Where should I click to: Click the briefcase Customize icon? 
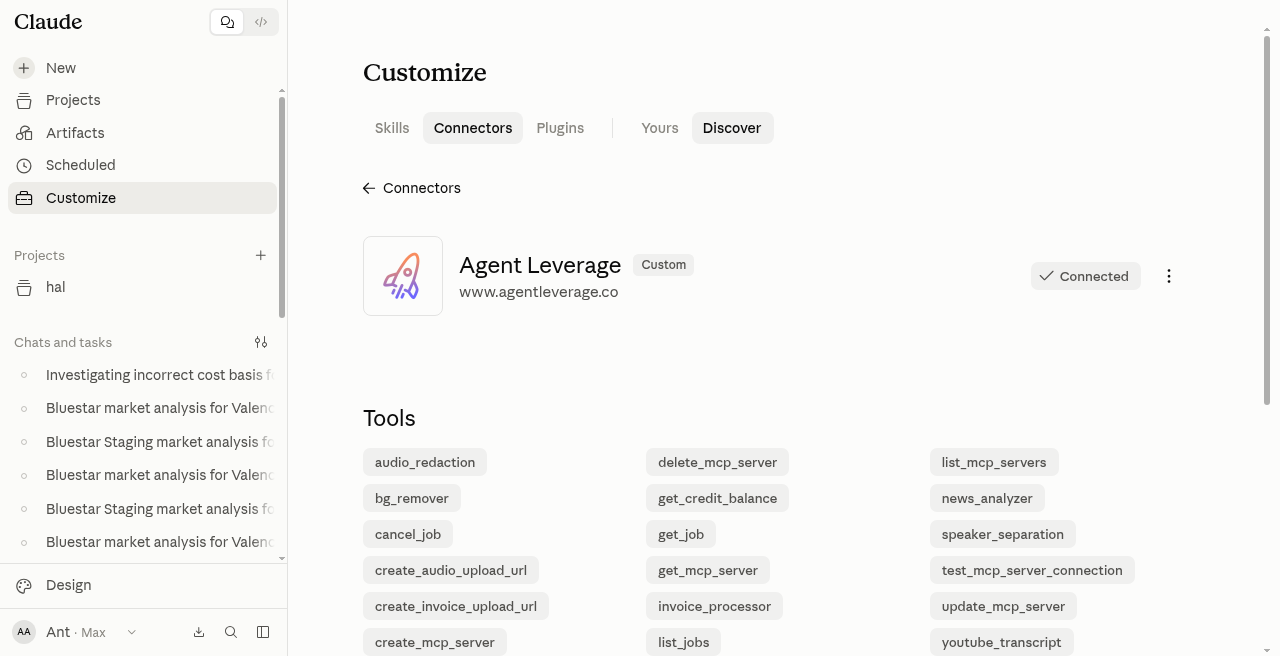click(x=24, y=198)
